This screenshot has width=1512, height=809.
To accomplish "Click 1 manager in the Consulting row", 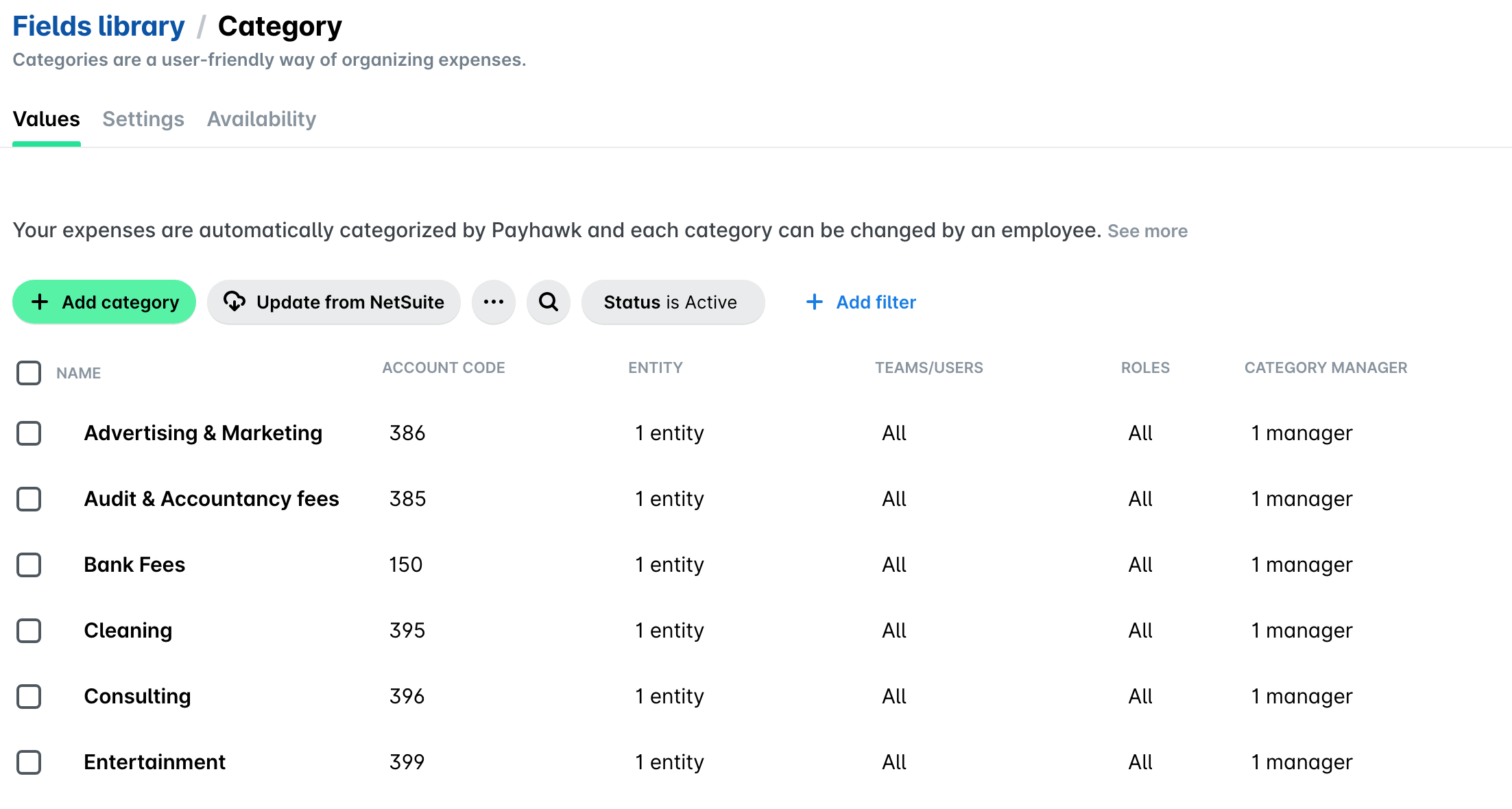I will pyautogui.click(x=1301, y=697).
